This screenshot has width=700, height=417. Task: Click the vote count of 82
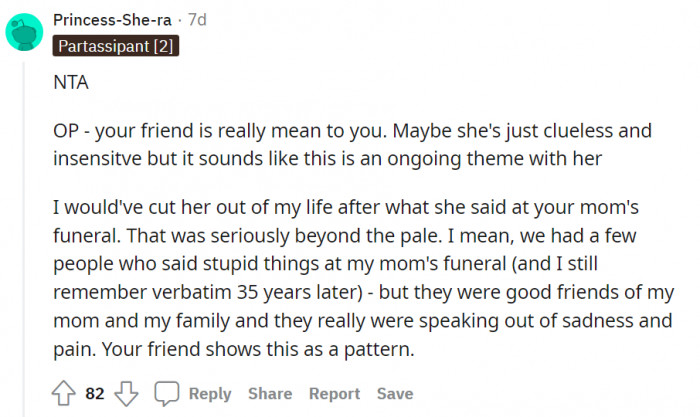tap(94, 394)
